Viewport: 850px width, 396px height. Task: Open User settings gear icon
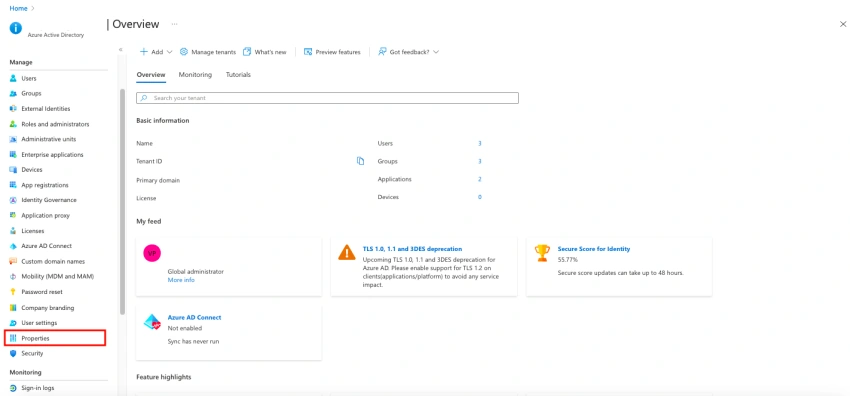click(14, 323)
